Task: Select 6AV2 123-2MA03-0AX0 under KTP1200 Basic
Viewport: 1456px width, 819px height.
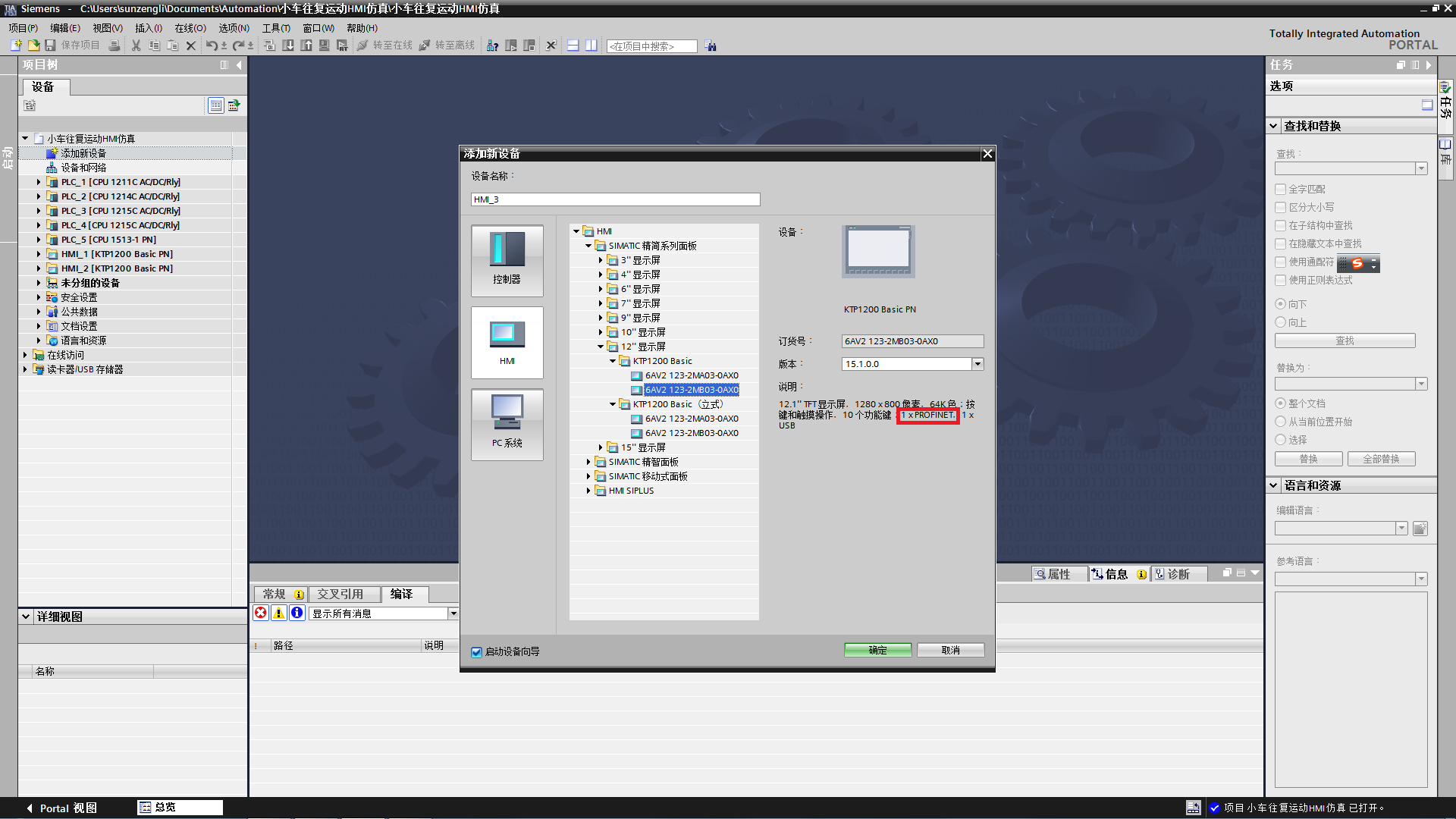Action: tap(691, 375)
